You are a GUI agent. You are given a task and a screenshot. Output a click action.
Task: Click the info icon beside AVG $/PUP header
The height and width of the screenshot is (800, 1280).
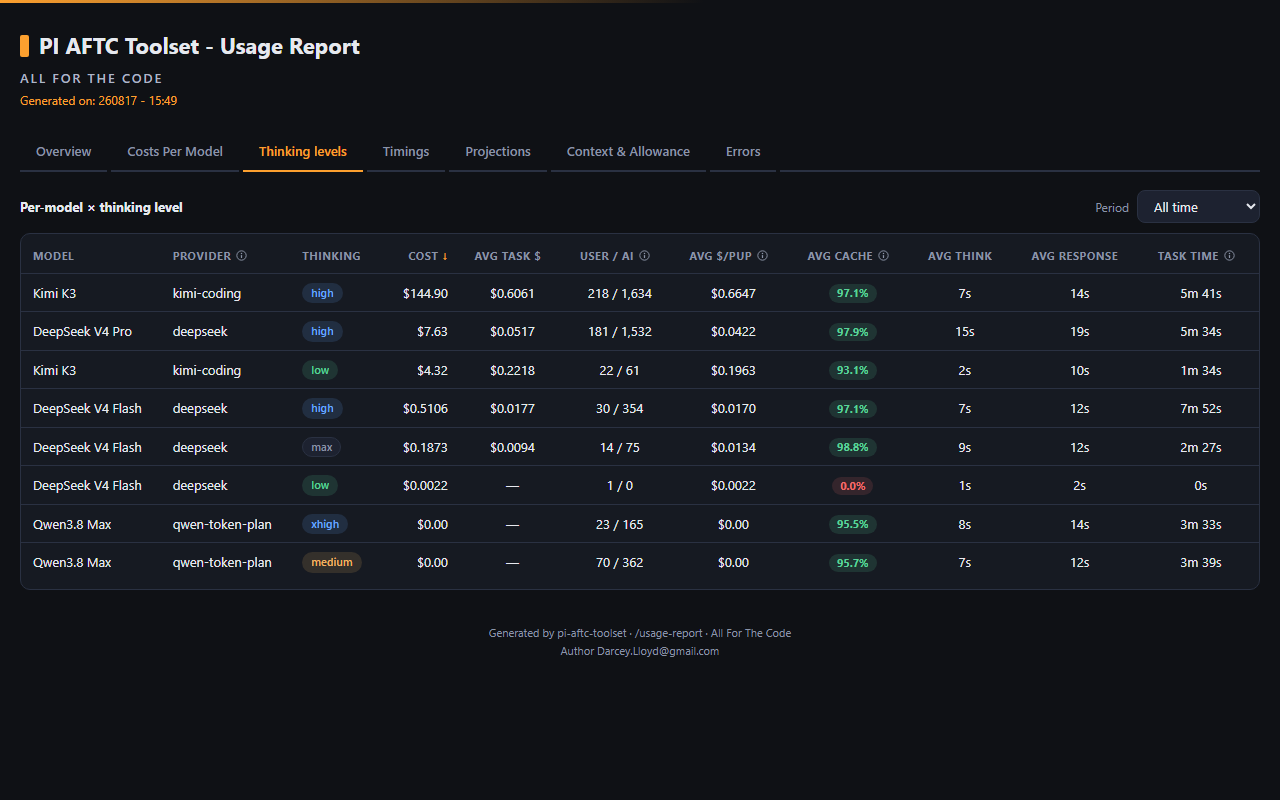[x=762, y=256]
